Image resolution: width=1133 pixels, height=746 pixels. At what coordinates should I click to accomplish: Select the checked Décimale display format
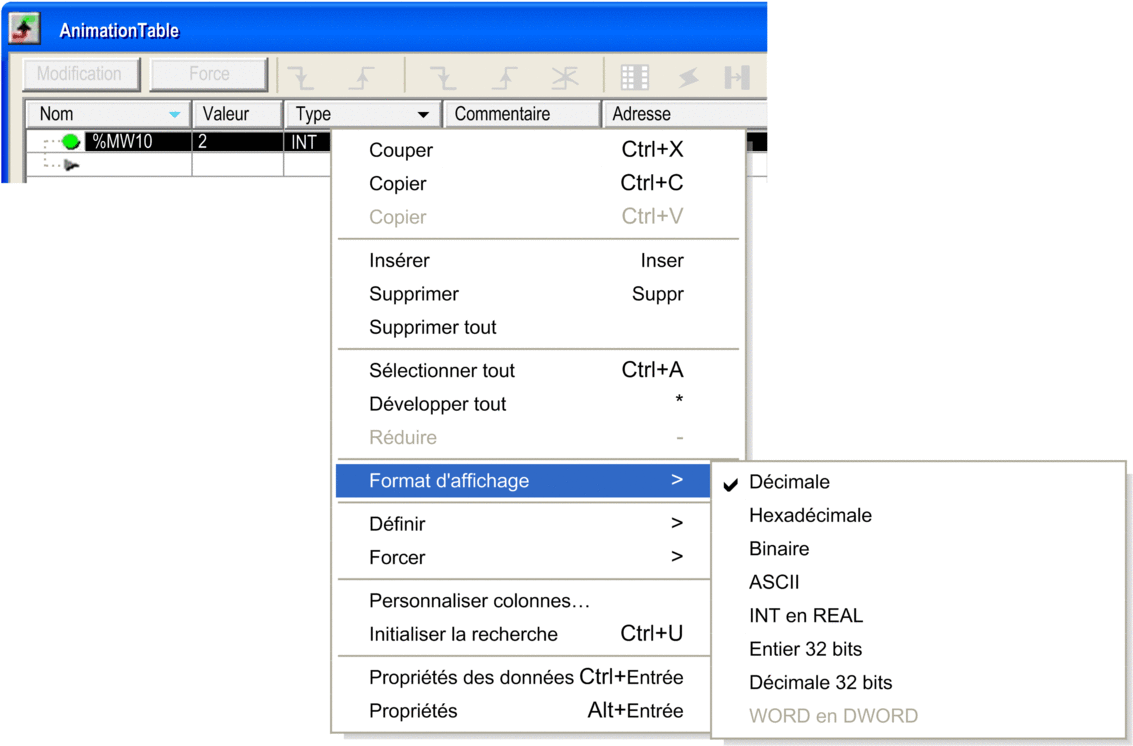coord(789,482)
